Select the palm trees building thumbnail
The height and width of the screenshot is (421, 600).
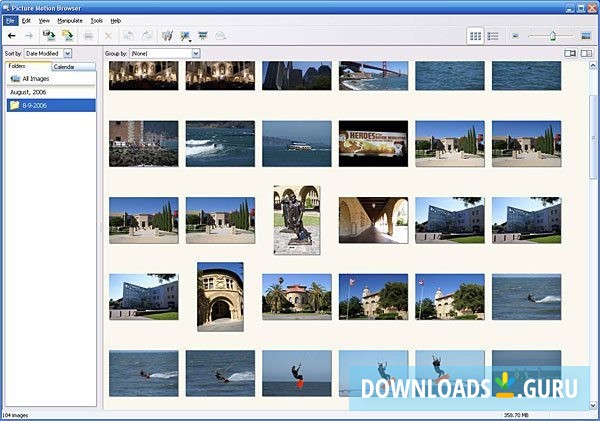coord(297,297)
